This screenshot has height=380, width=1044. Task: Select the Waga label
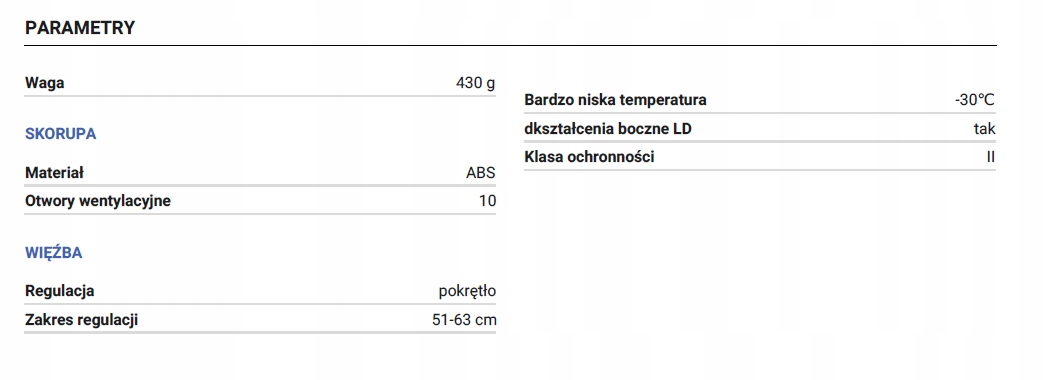45,83
